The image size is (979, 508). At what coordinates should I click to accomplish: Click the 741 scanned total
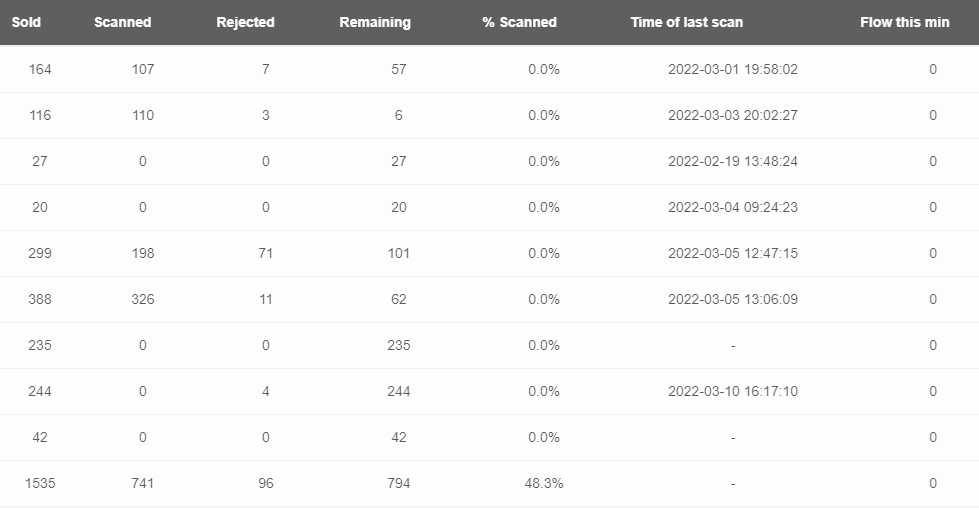tap(143, 484)
